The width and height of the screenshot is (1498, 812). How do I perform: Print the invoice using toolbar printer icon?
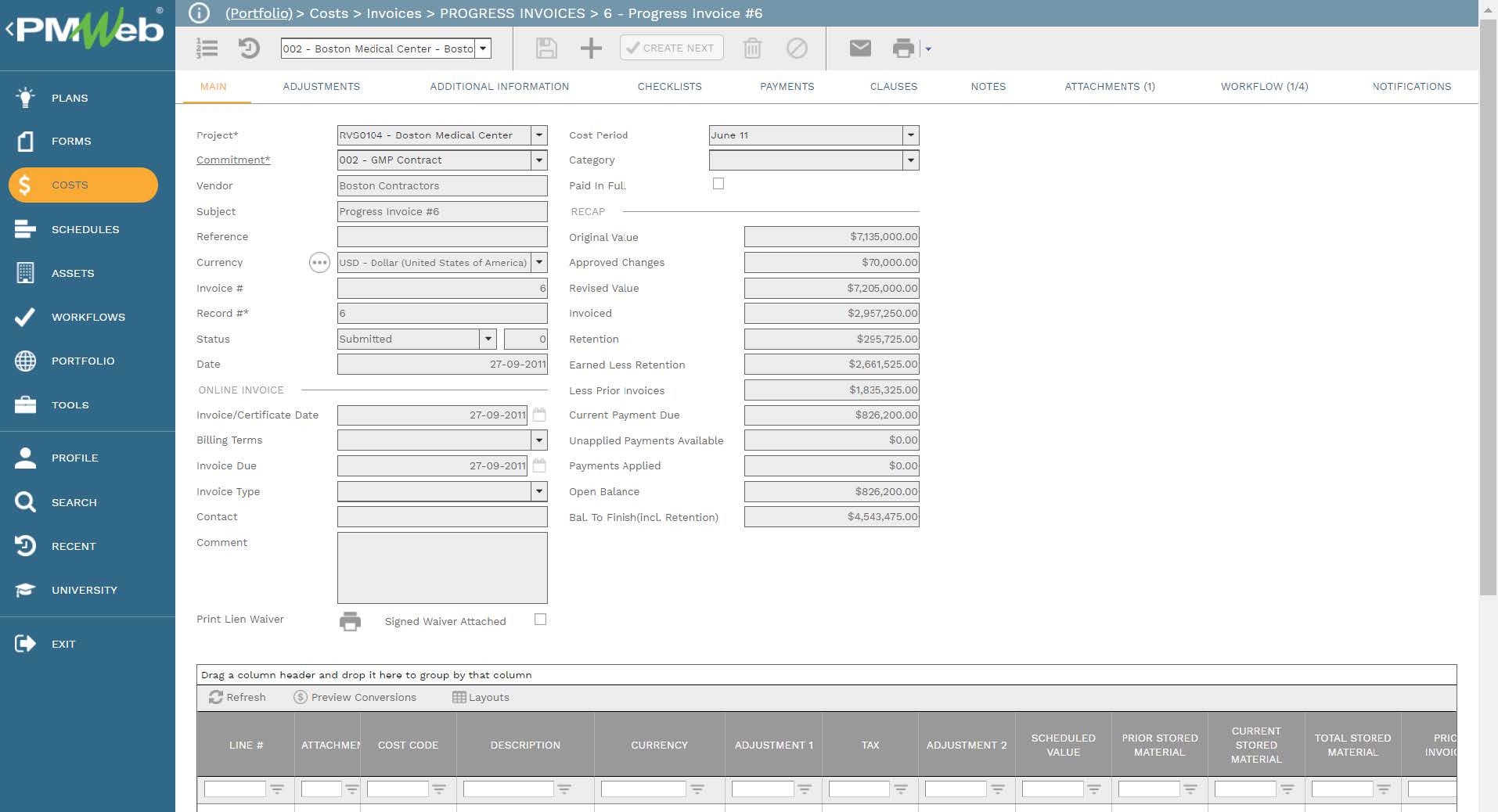(903, 49)
